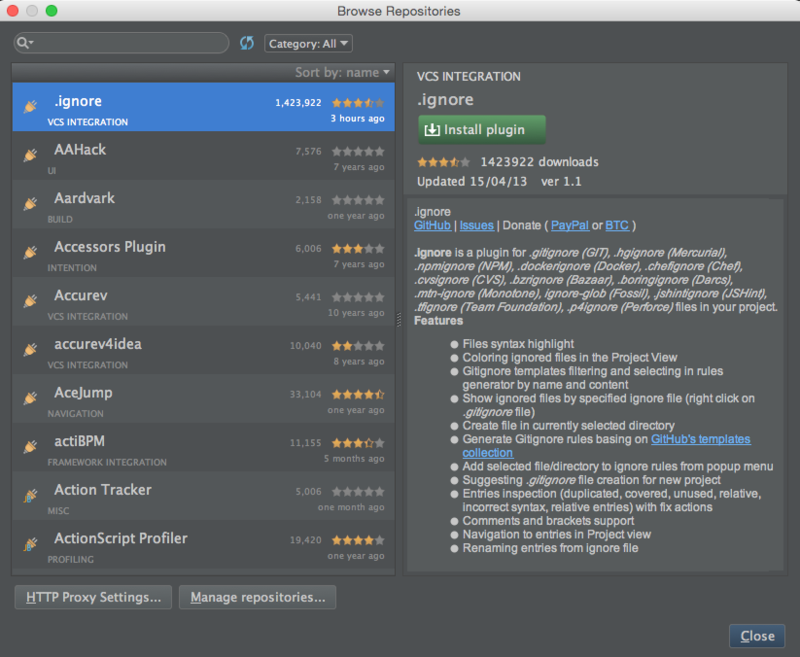Select the AceJump plugin name
Screen dimensions: 800x657
(x=83, y=393)
